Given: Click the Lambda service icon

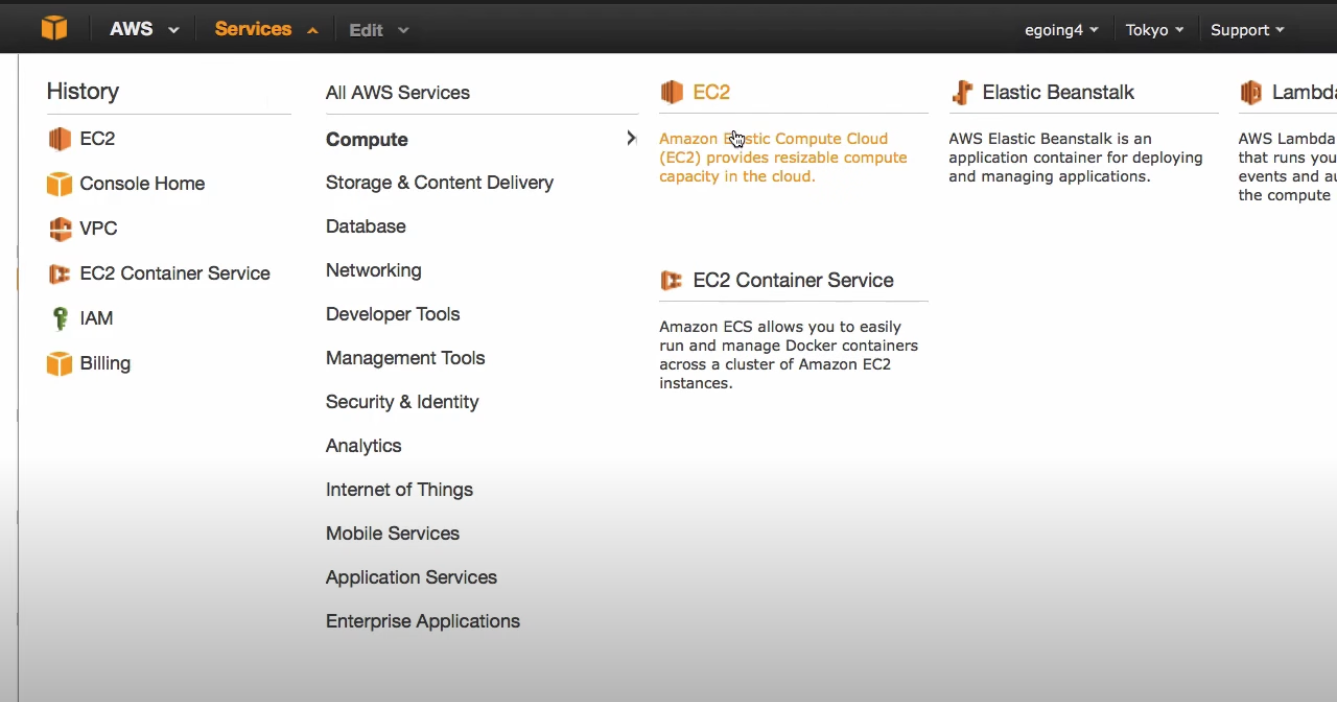Looking at the screenshot, I should (1251, 92).
